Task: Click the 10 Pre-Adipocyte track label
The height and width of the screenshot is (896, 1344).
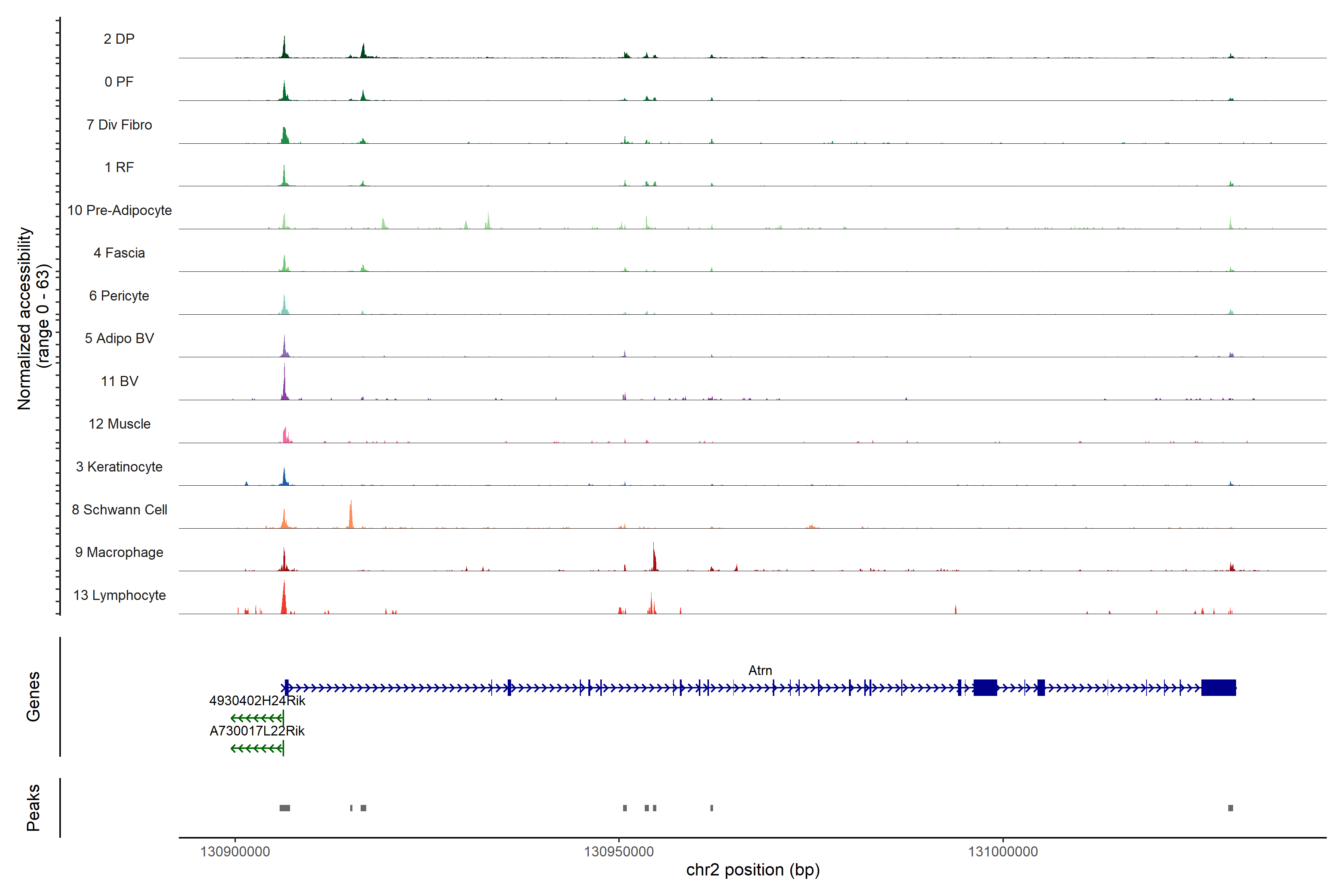Action: click(x=119, y=210)
